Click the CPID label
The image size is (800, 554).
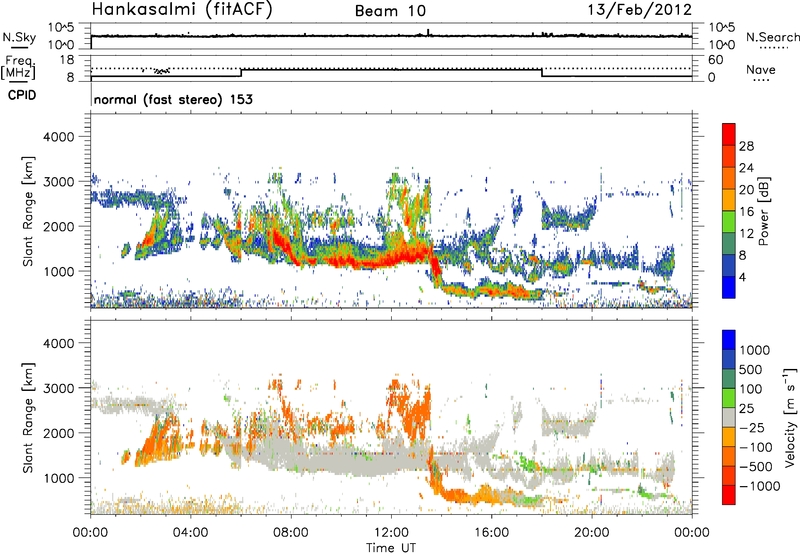(22, 95)
